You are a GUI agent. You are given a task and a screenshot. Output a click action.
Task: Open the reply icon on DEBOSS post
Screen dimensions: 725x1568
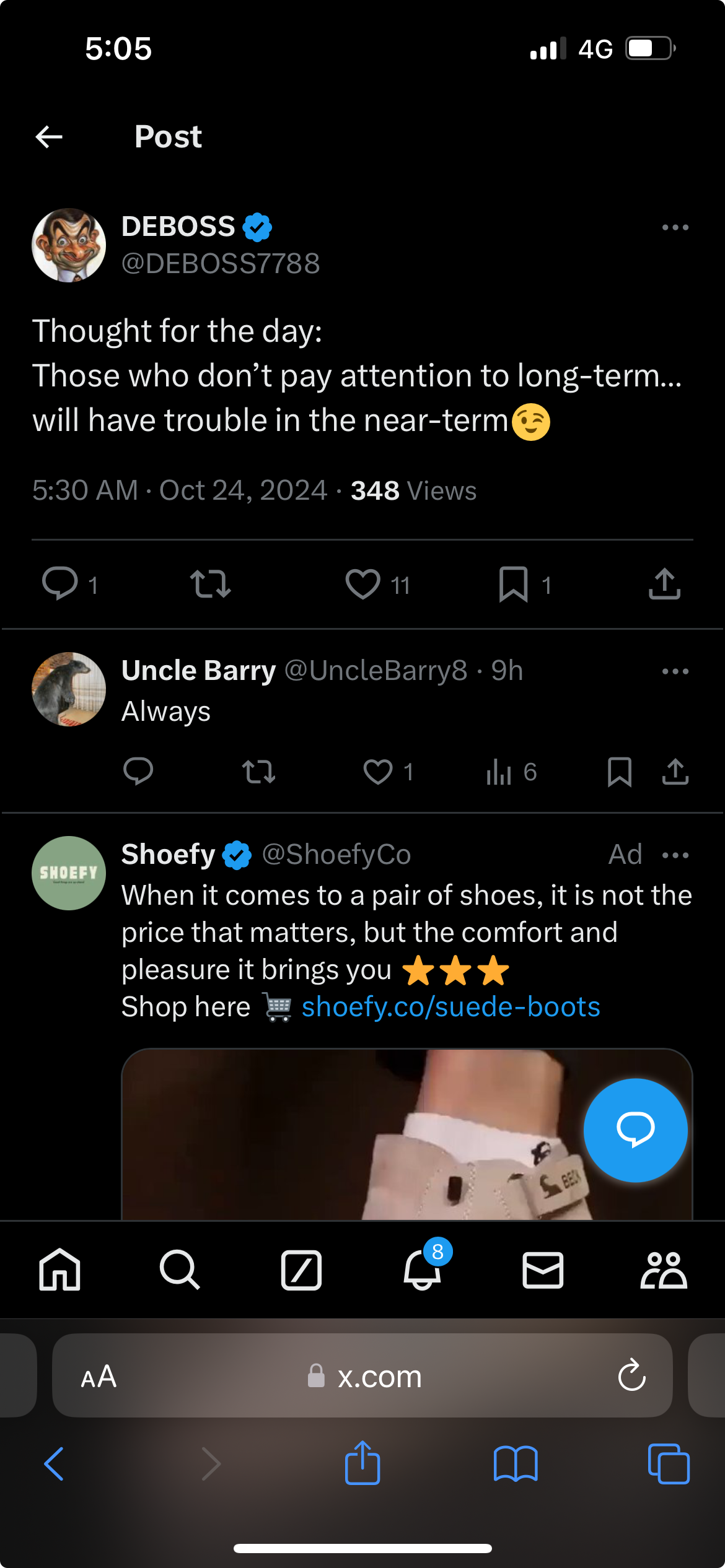click(59, 584)
